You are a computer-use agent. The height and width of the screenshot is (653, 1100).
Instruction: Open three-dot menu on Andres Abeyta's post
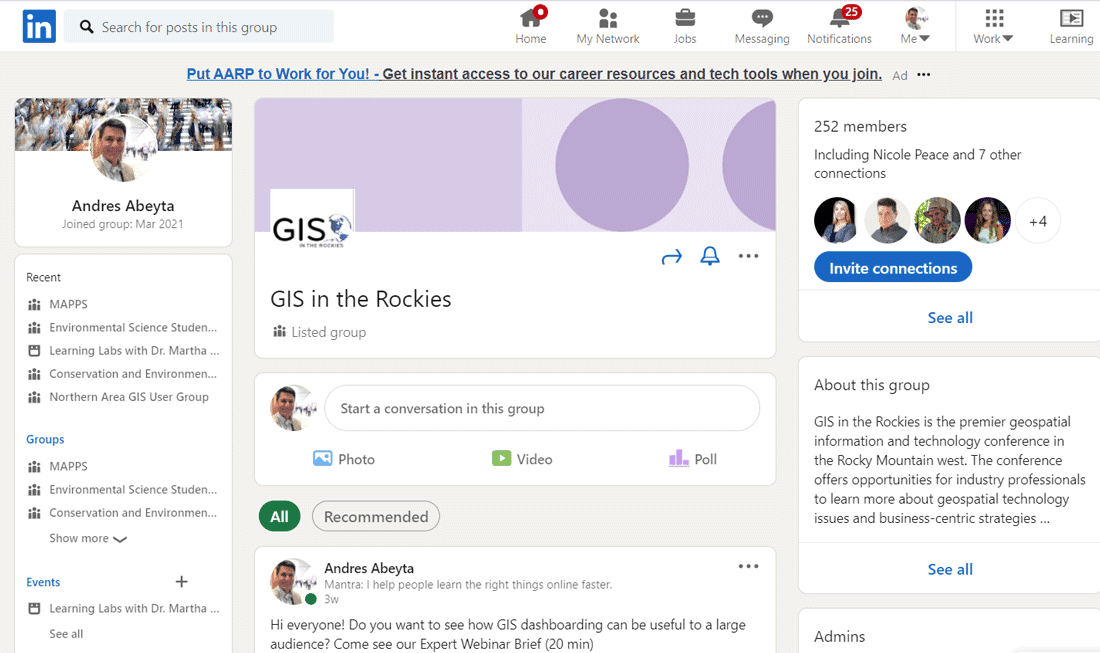coord(749,566)
